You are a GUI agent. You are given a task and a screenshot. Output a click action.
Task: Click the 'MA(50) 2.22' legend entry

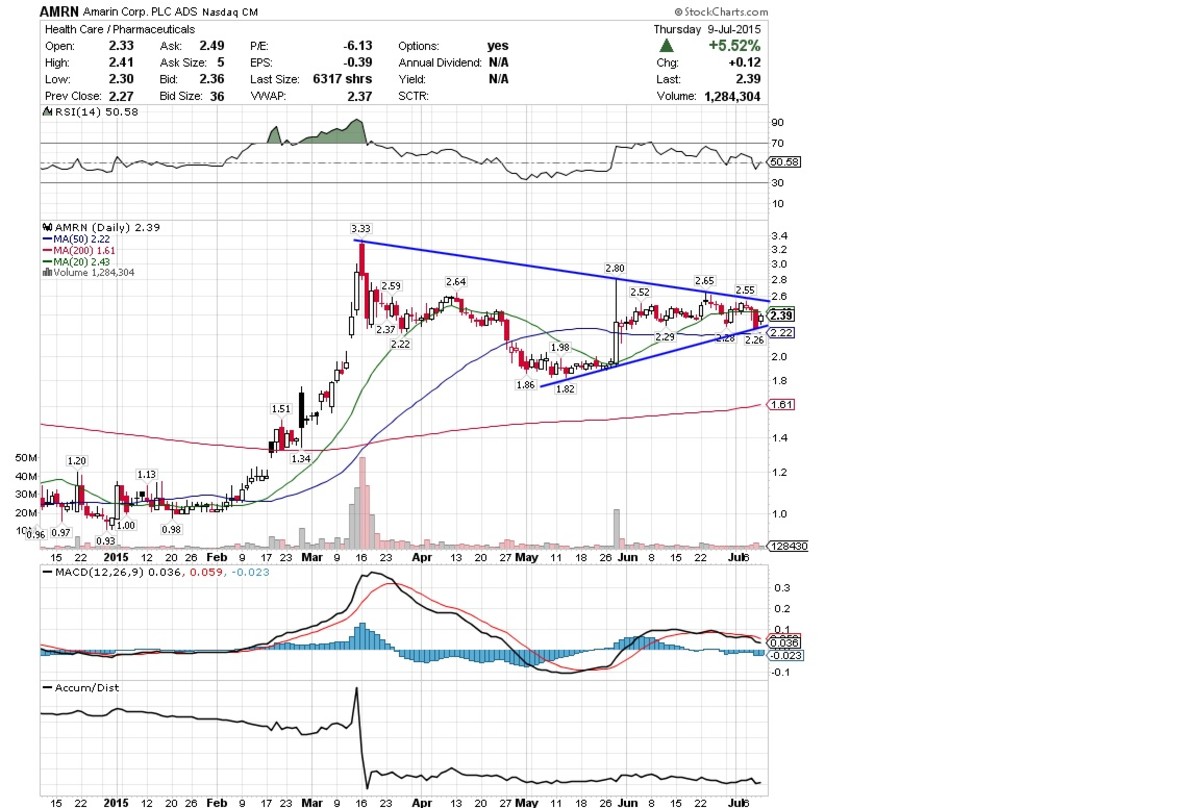(77, 239)
